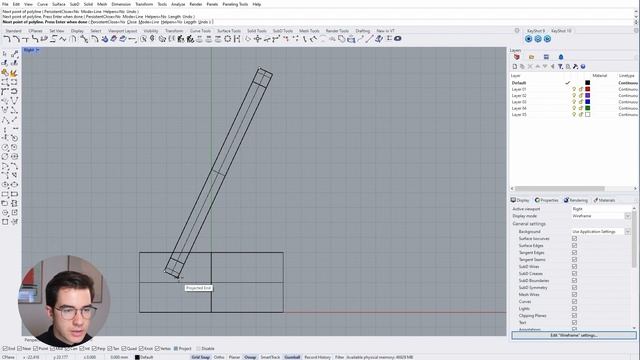Toggle the Vertex osnap checkbox
Viewport: 640px width, 360px height.
(x=157, y=349)
